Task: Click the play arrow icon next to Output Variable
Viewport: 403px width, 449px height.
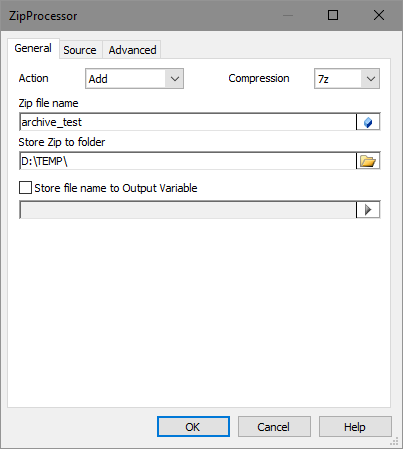Action: [368, 210]
